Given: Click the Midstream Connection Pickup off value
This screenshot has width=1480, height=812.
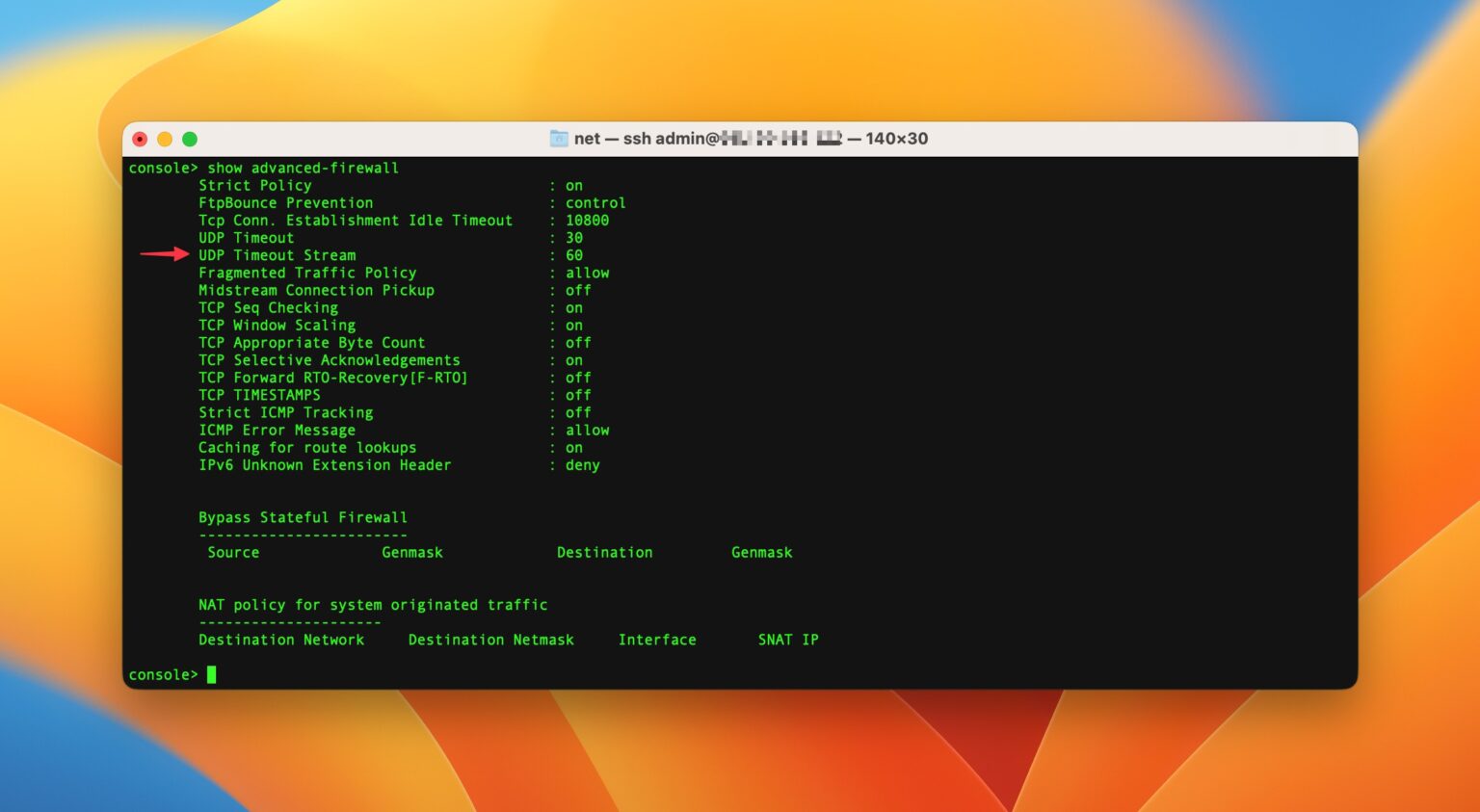Looking at the screenshot, I should point(577,290).
